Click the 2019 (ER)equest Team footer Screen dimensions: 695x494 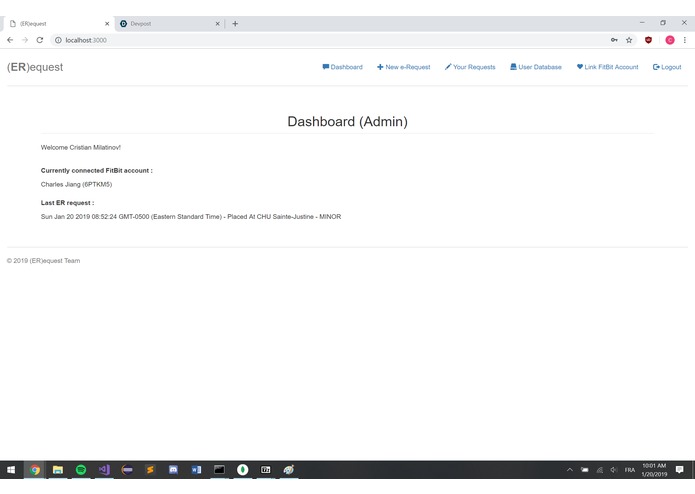coord(43,261)
